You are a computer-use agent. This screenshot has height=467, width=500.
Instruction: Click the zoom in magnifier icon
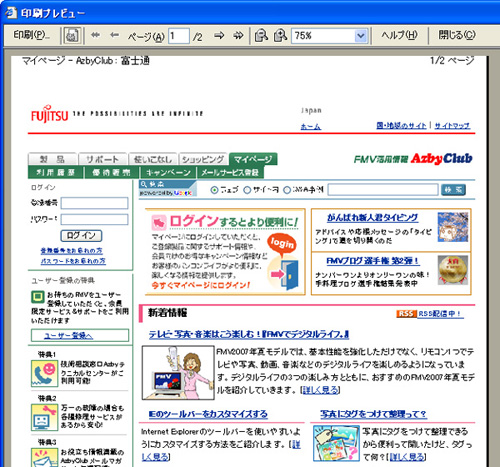coord(280,35)
